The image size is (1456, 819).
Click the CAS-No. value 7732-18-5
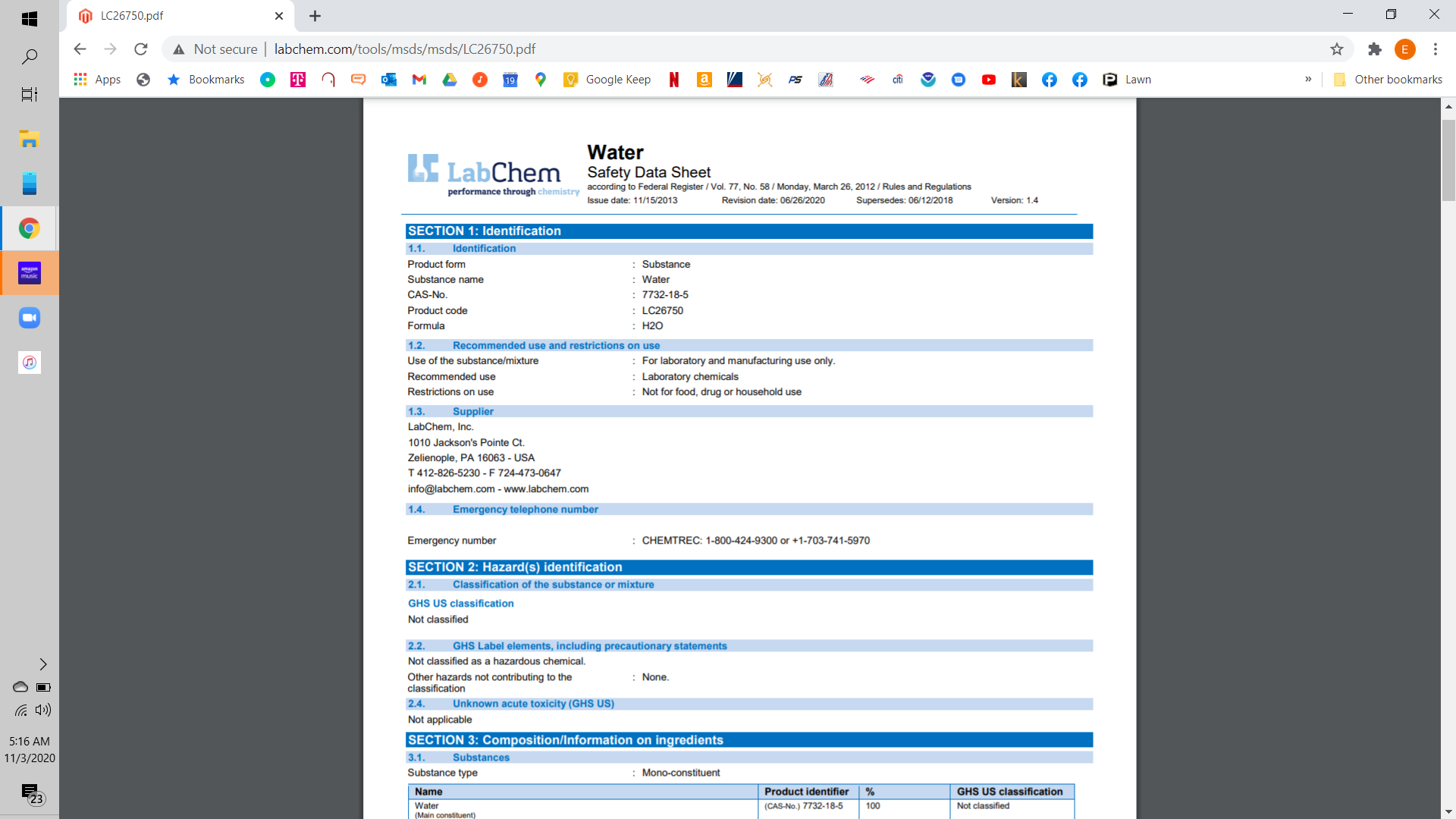(665, 295)
